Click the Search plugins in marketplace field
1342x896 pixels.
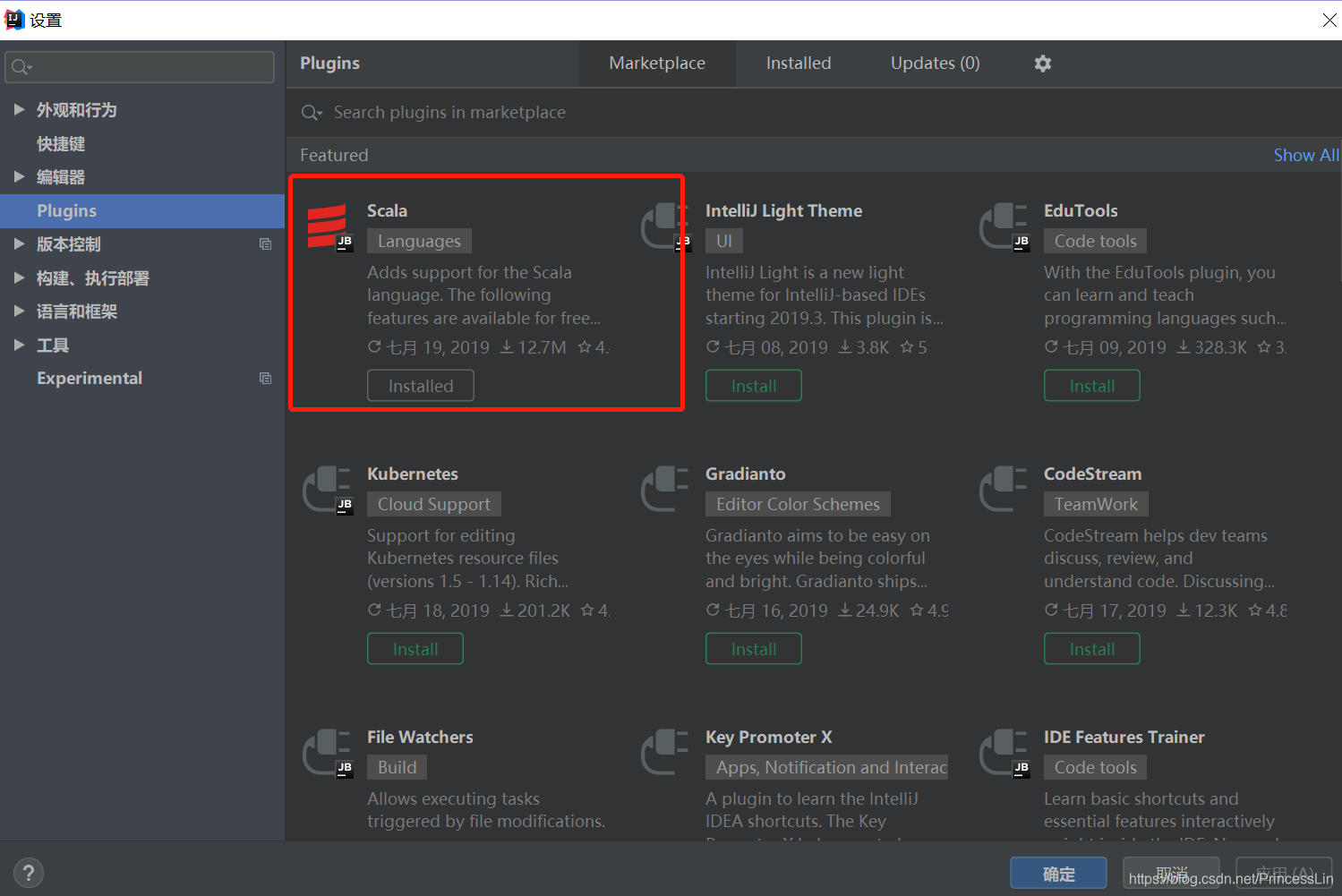[814, 113]
